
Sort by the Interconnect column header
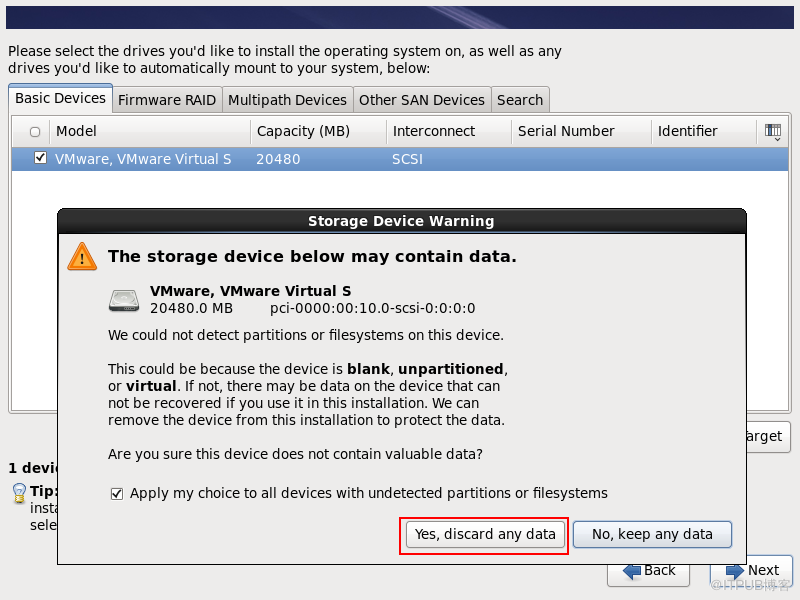448,131
